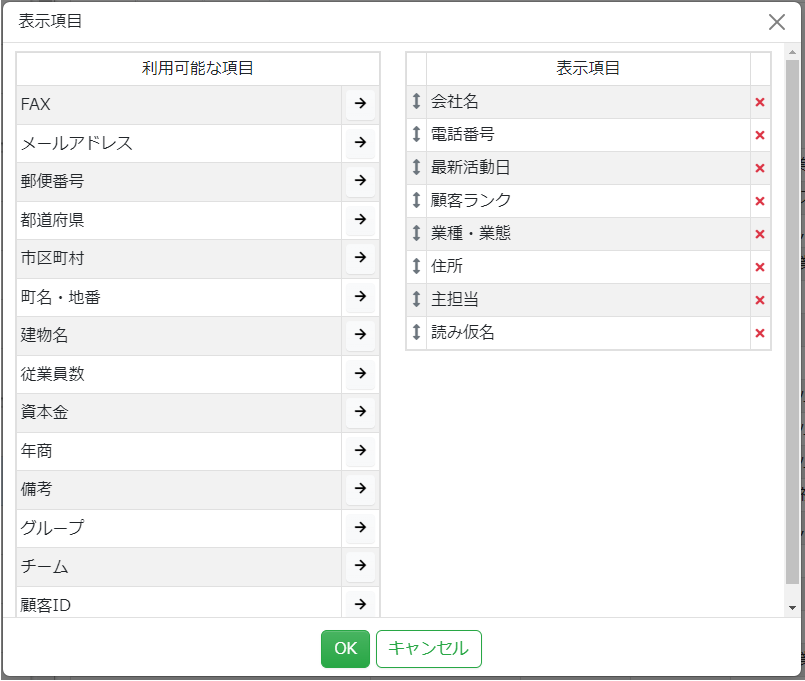Delete 電話番号 from displayed items
This screenshot has width=805, height=681.
pyautogui.click(x=760, y=135)
